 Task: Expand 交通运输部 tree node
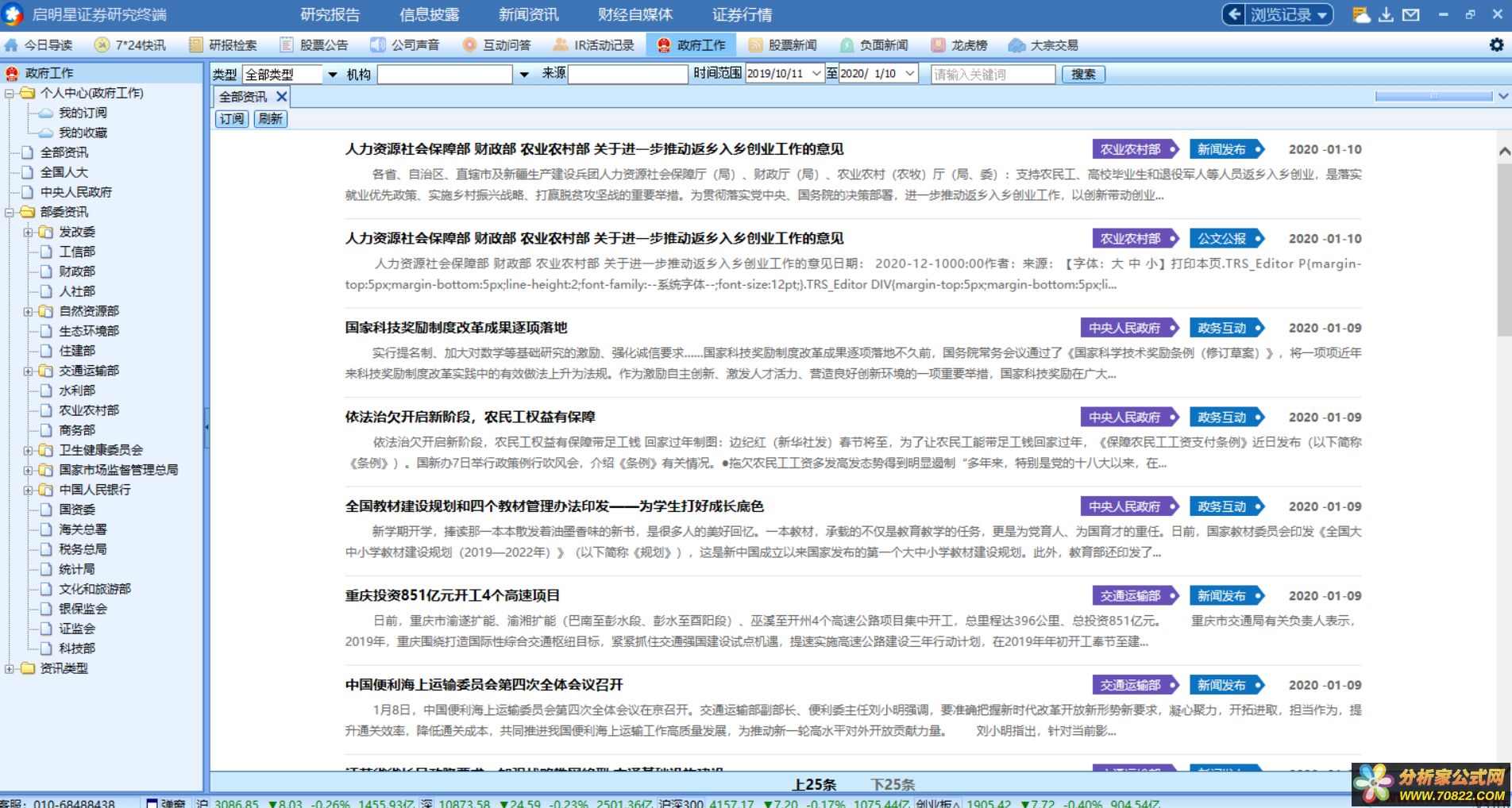coord(28,371)
